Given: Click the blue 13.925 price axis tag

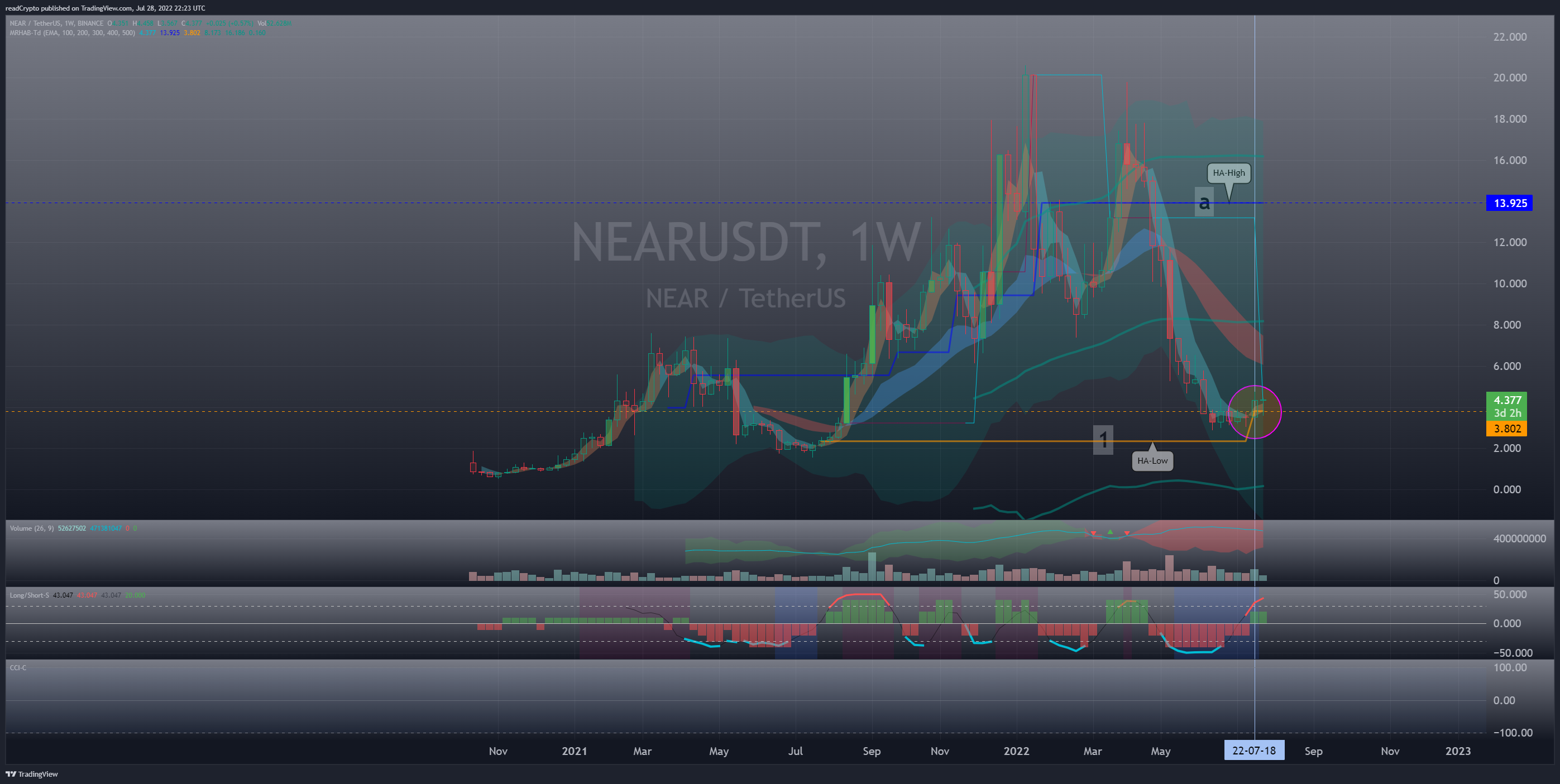Looking at the screenshot, I should pyautogui.click(x=1510, y=203).
